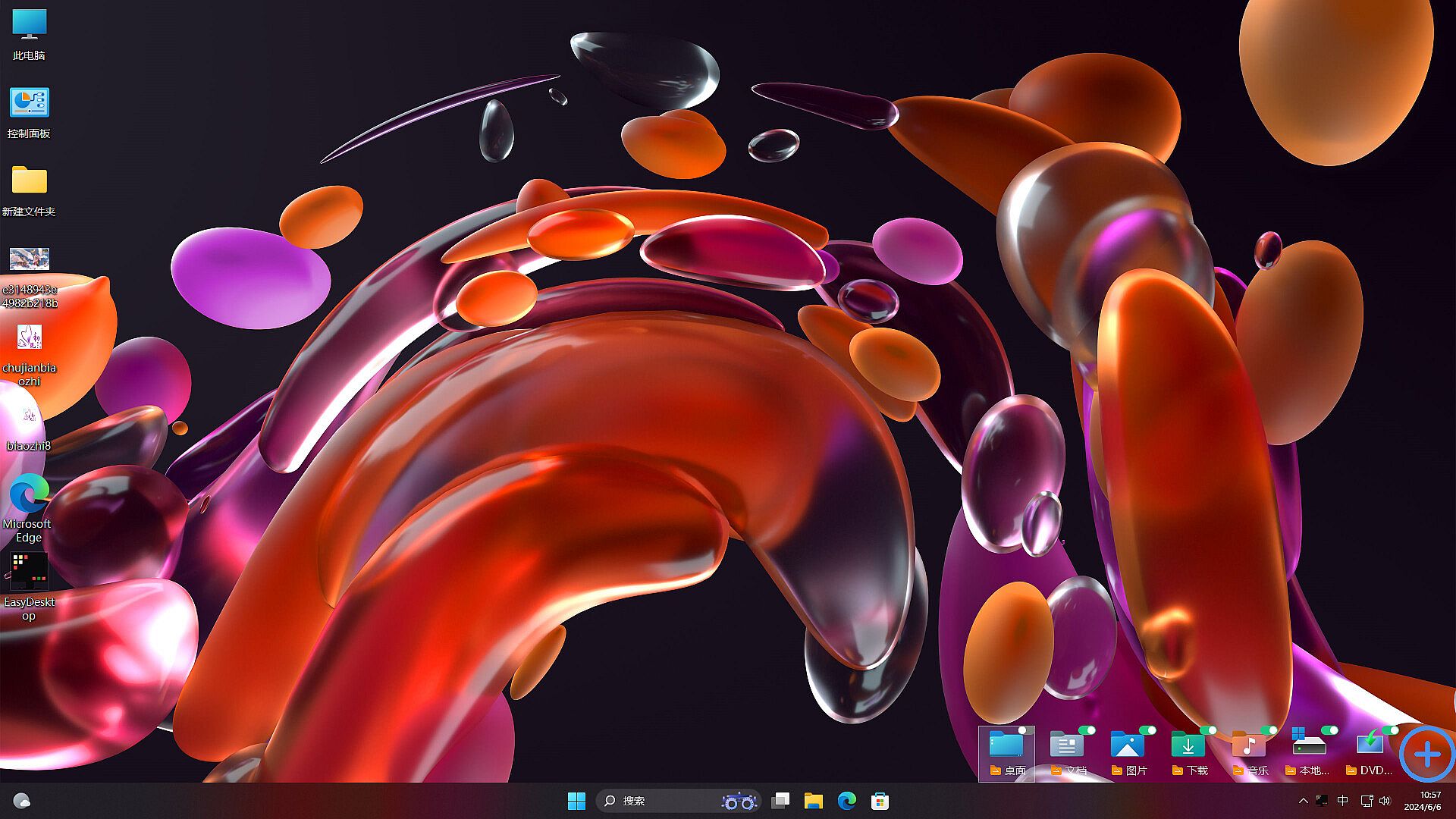Open Task View on the taskbar
Screen dimensions: 1456x819
780,801
